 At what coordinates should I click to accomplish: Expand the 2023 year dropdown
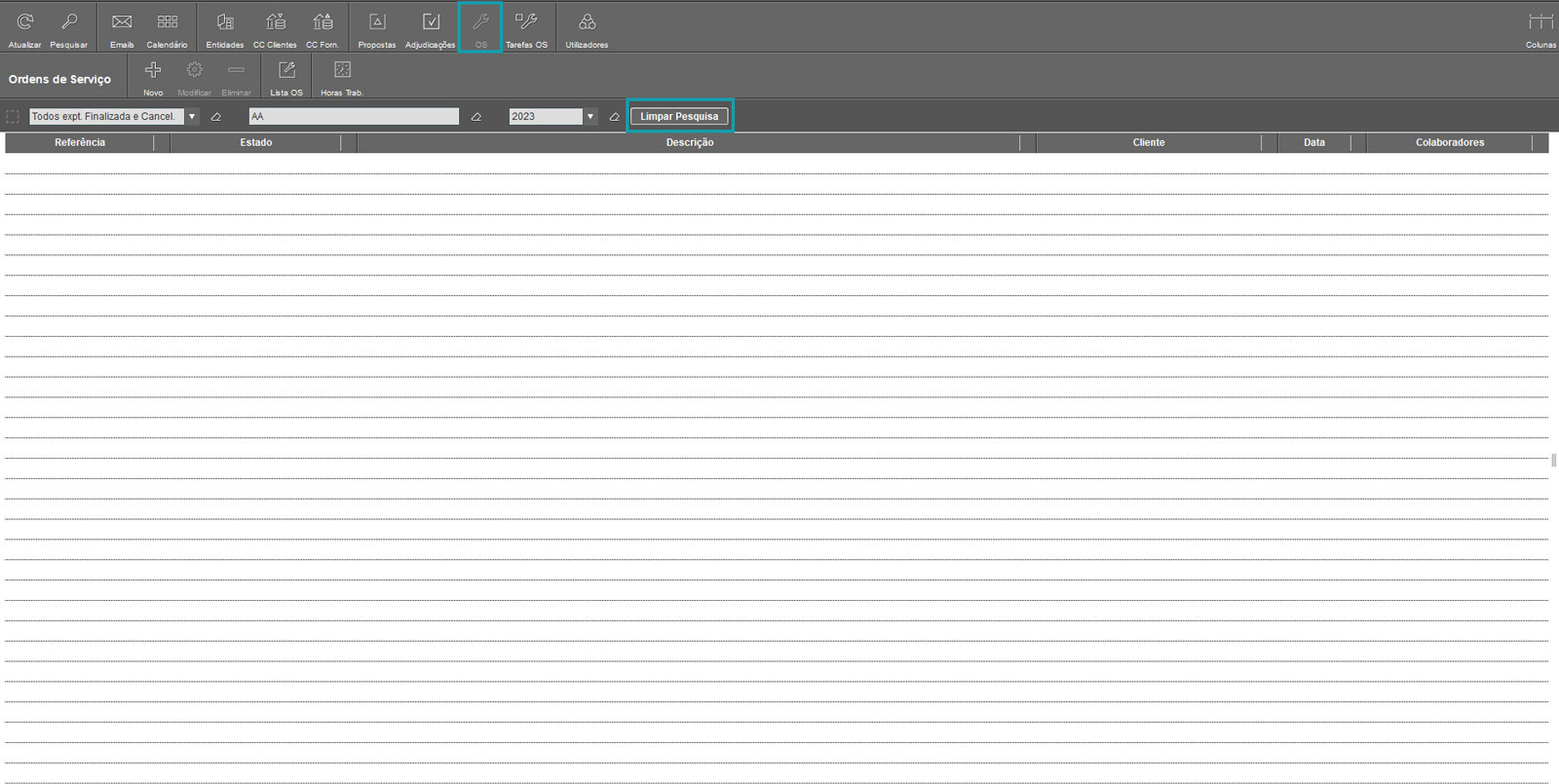pos(589,117)
